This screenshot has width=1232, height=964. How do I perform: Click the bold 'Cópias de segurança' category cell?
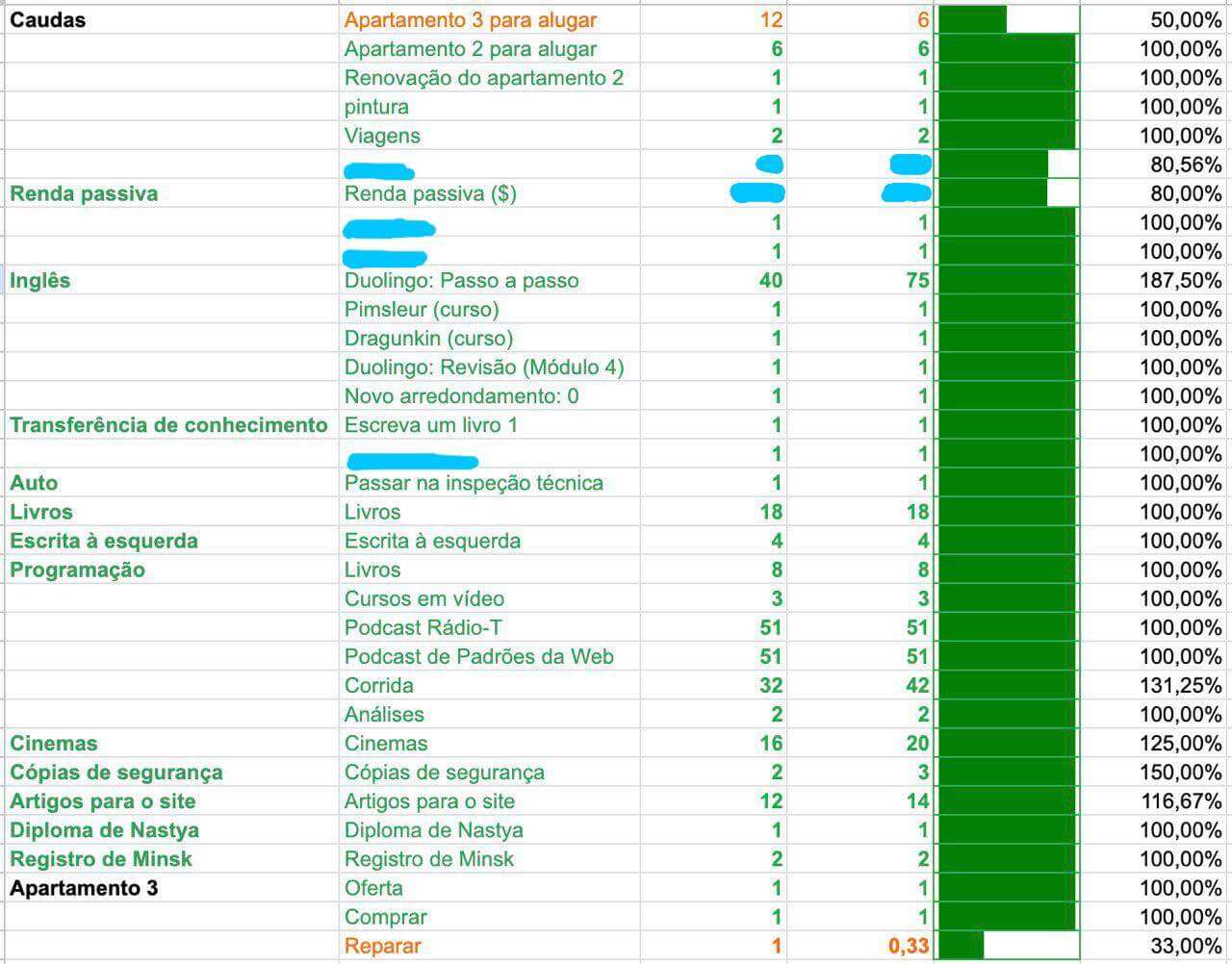171,772
